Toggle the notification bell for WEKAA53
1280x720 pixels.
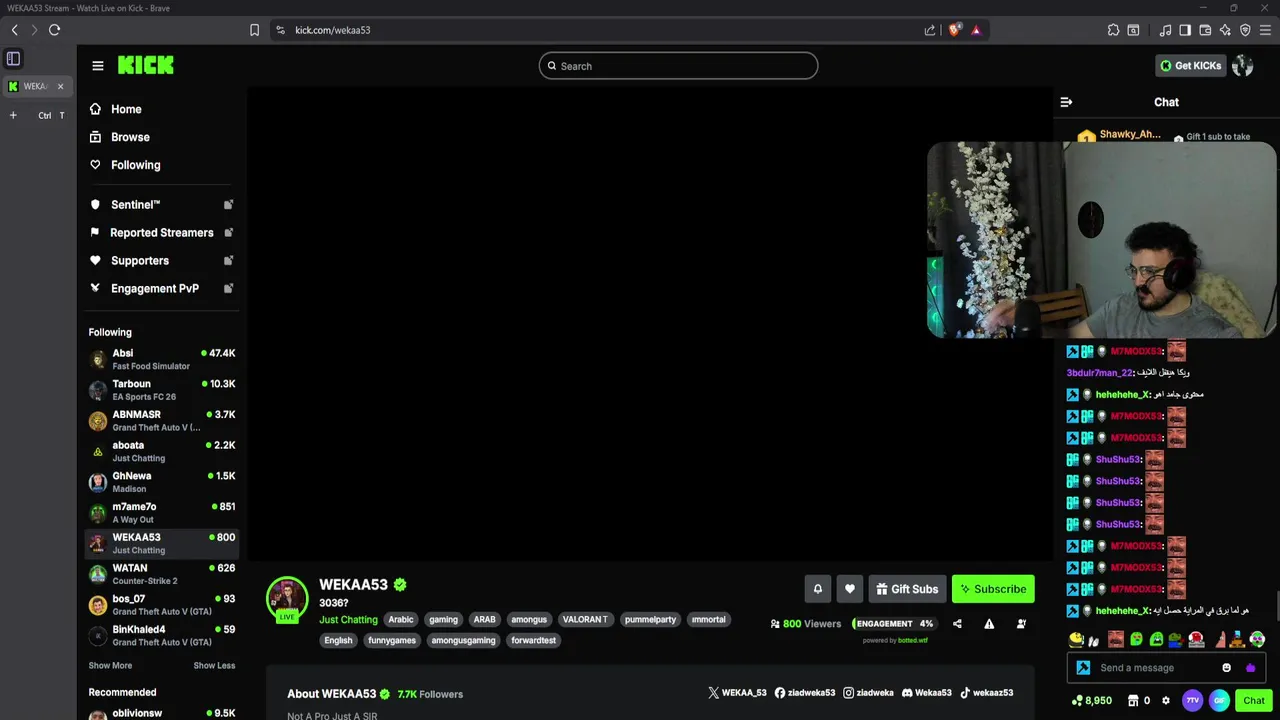click(817, 589)
